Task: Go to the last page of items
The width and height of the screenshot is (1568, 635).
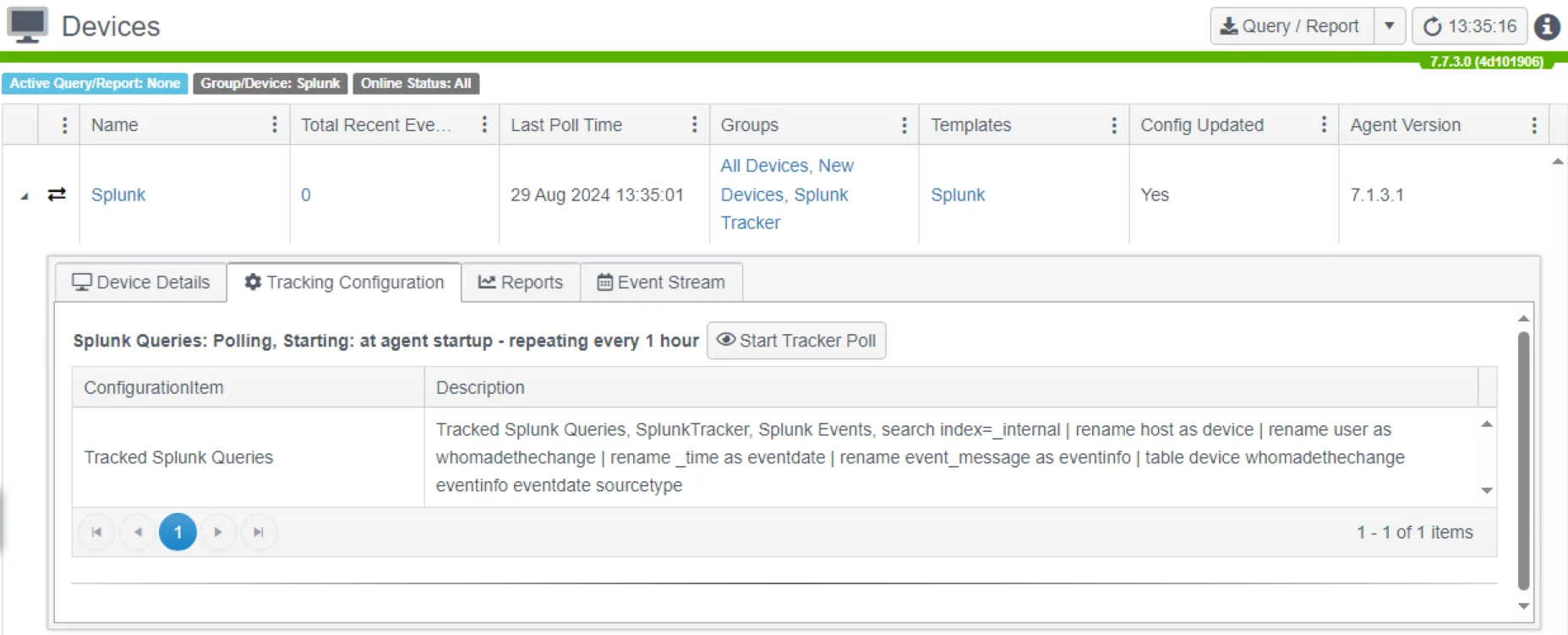Action: coord(259,532)
